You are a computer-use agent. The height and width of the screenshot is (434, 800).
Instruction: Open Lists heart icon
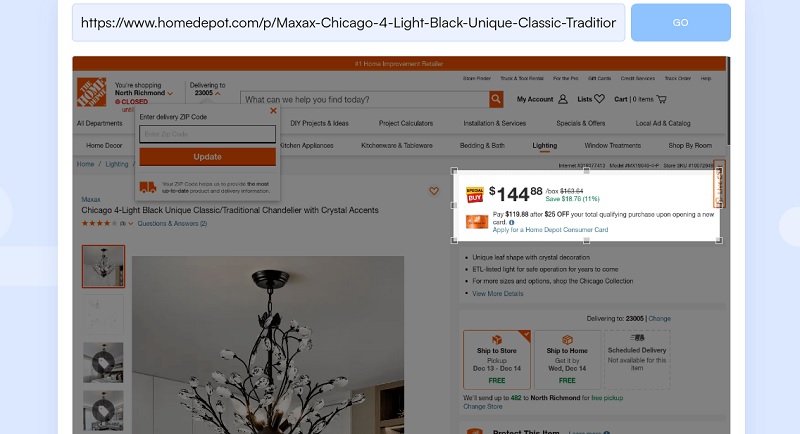599,99
